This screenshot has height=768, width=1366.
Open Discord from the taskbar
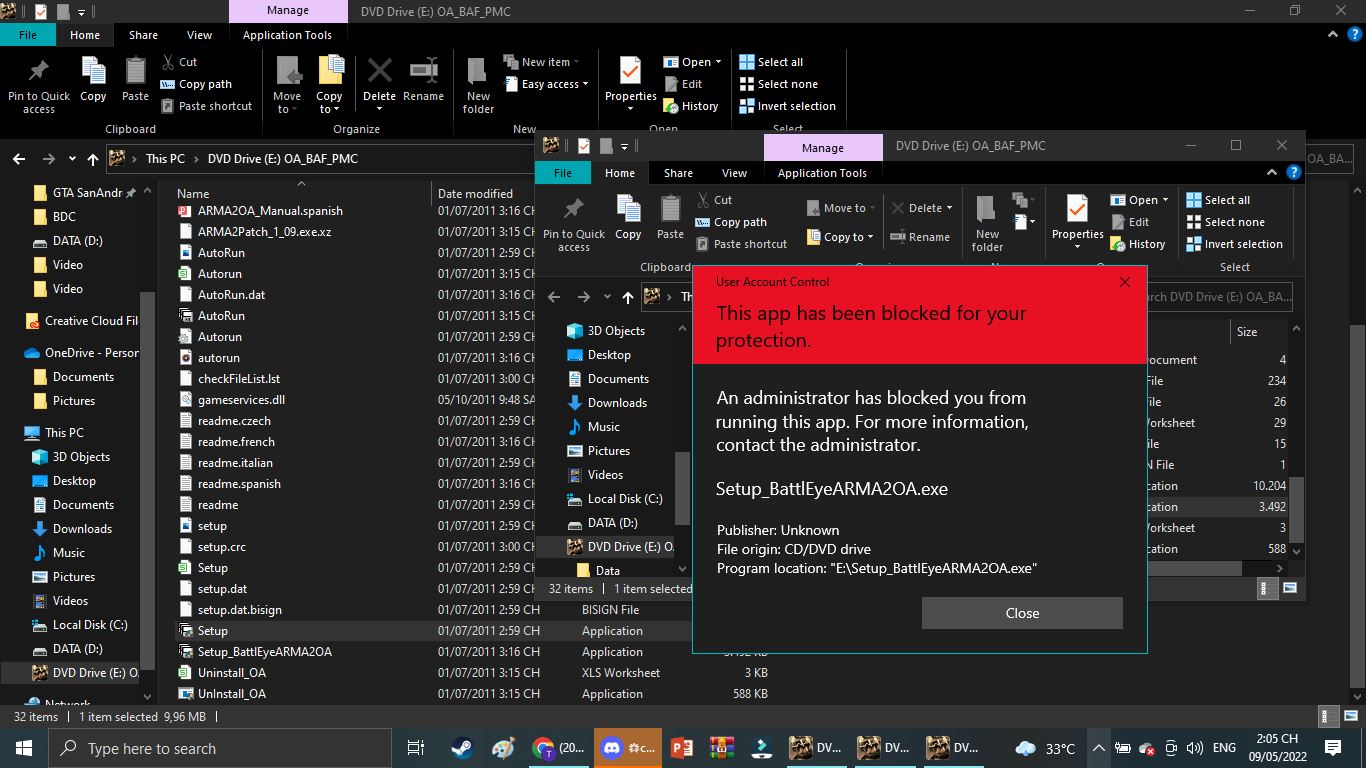click(x=628, y=748)
